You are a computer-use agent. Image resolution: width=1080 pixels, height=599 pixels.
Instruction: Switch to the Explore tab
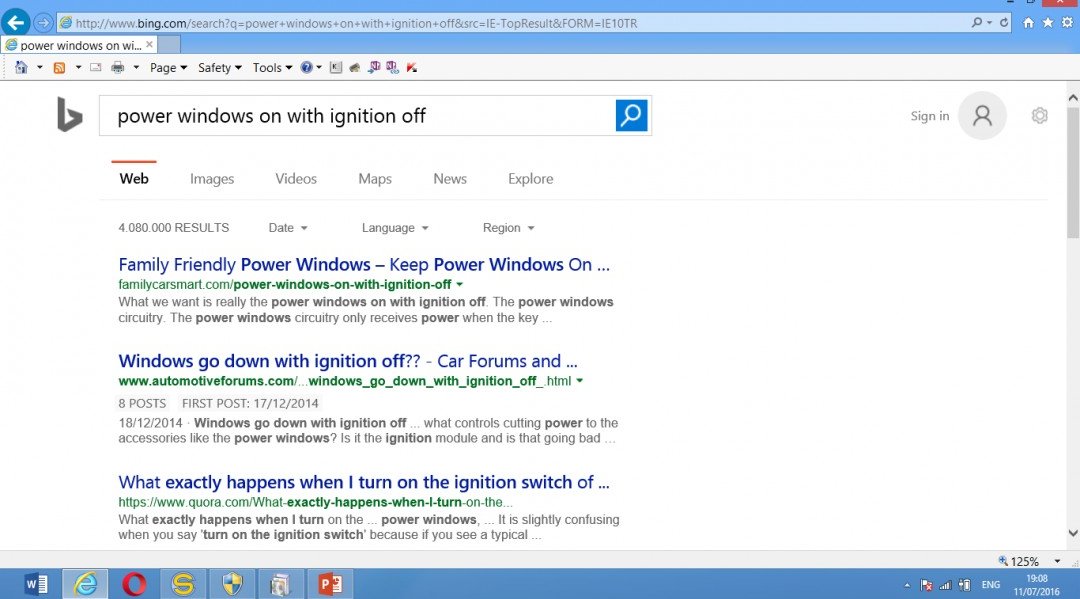pyautogui.click(x=530, y=179)
